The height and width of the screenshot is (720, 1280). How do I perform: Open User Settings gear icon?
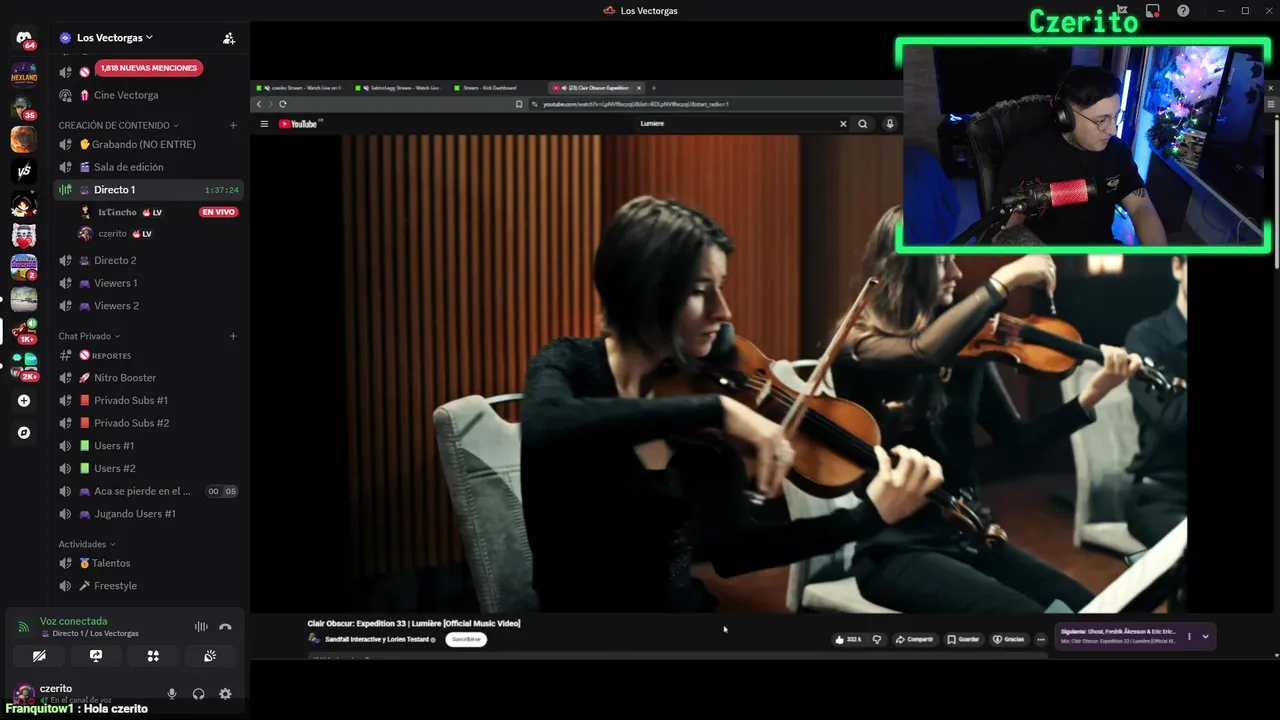pos(225,694)
